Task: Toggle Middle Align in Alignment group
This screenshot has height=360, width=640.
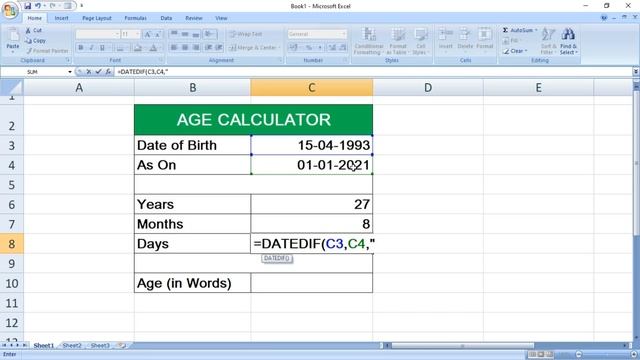Action: click(185, 34)
